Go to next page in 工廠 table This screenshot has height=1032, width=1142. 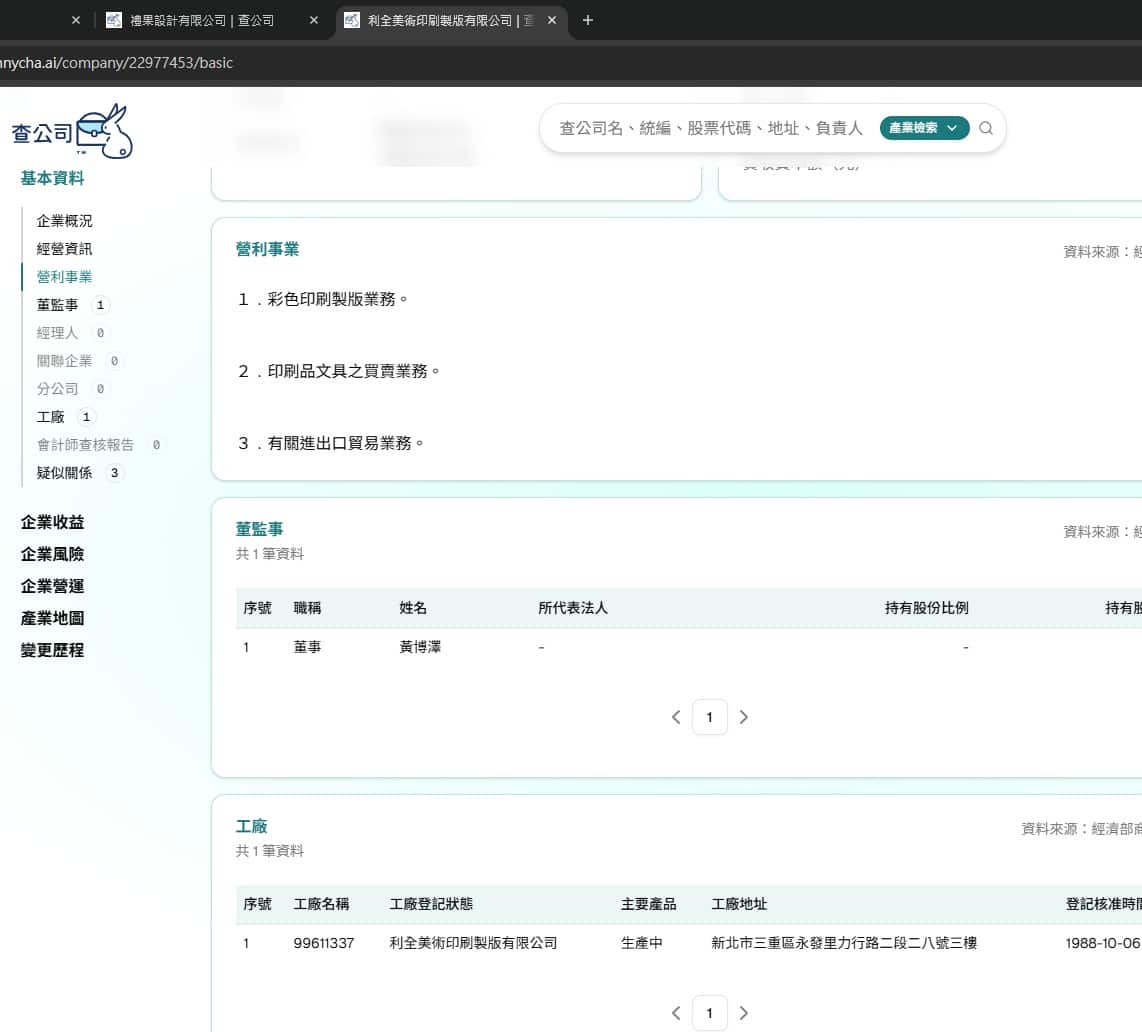tap(744, 1013)
